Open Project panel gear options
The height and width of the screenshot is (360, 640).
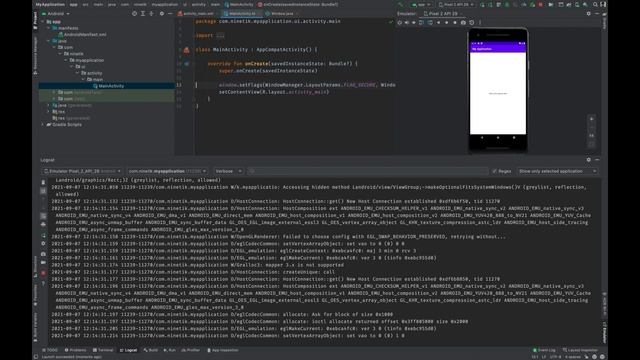coord(162,14)
